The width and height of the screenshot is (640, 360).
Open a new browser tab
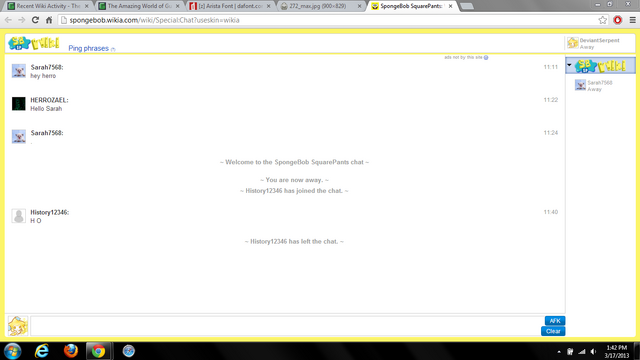pyautogui.click(x=467, y=6)
